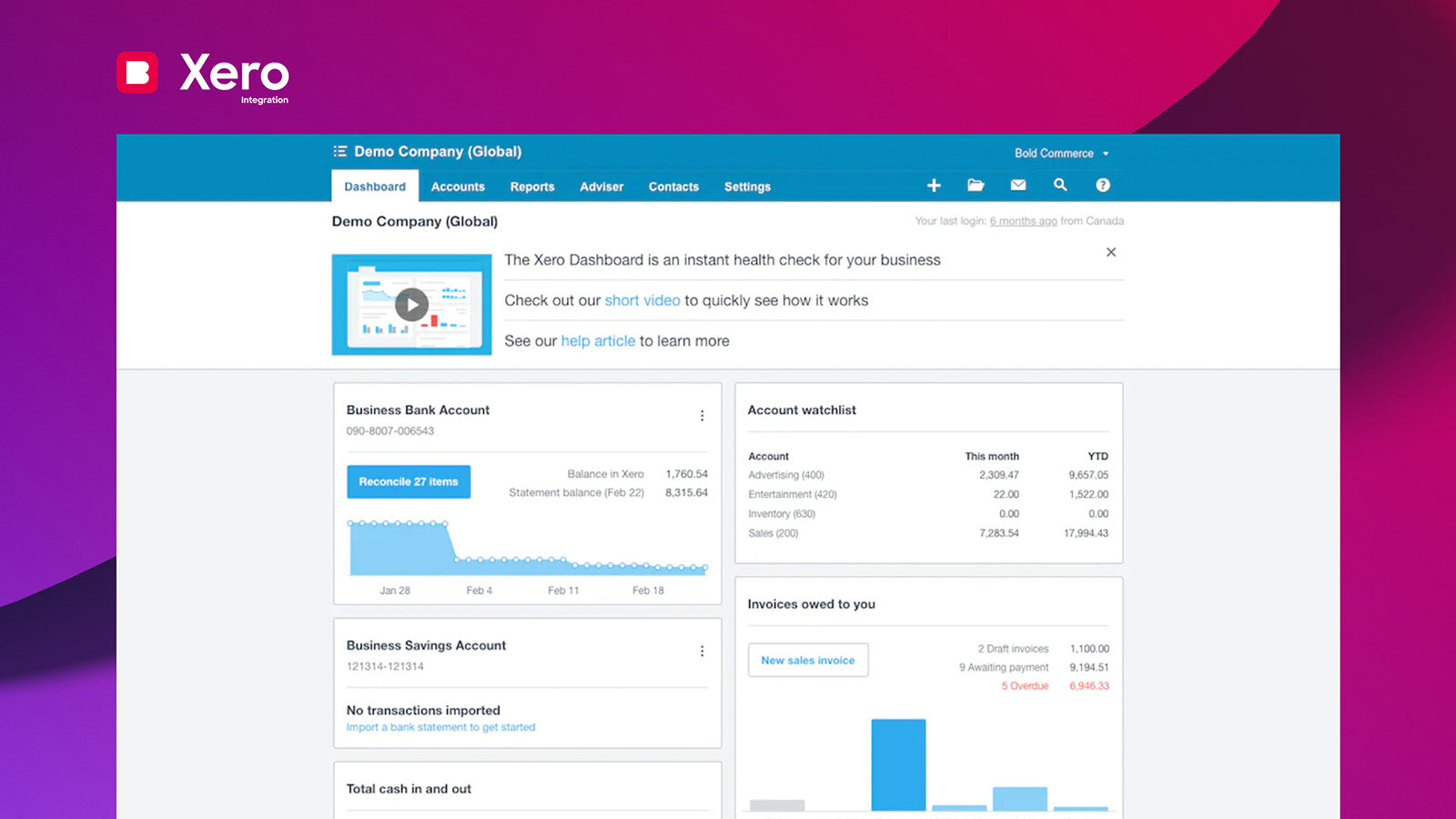
Task: Switch to the Accounts tab
Action: coord(458,187)
